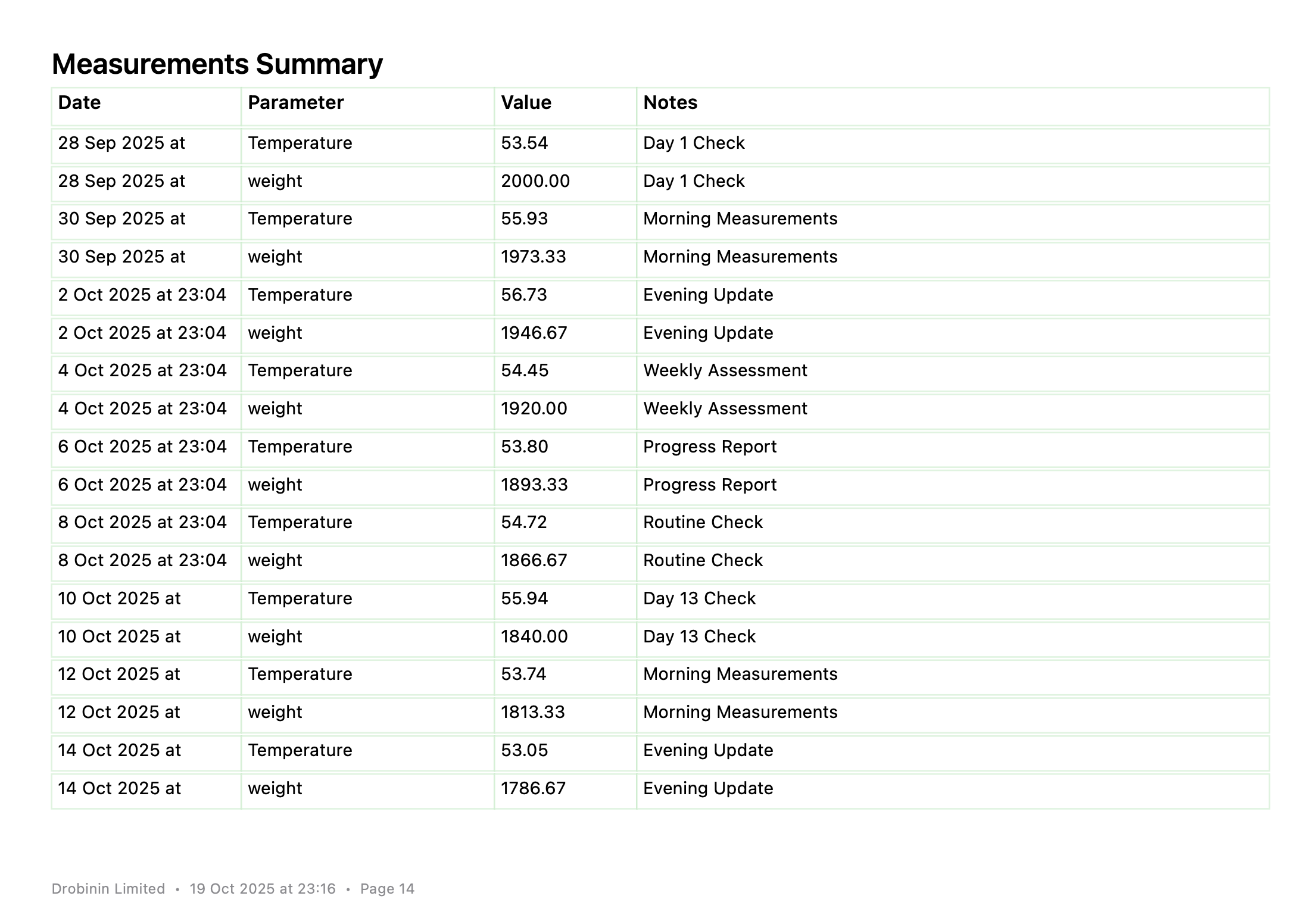
Task: Click the 1973.33 weight value
Action: pyautogui.click(x=533, y=257)
